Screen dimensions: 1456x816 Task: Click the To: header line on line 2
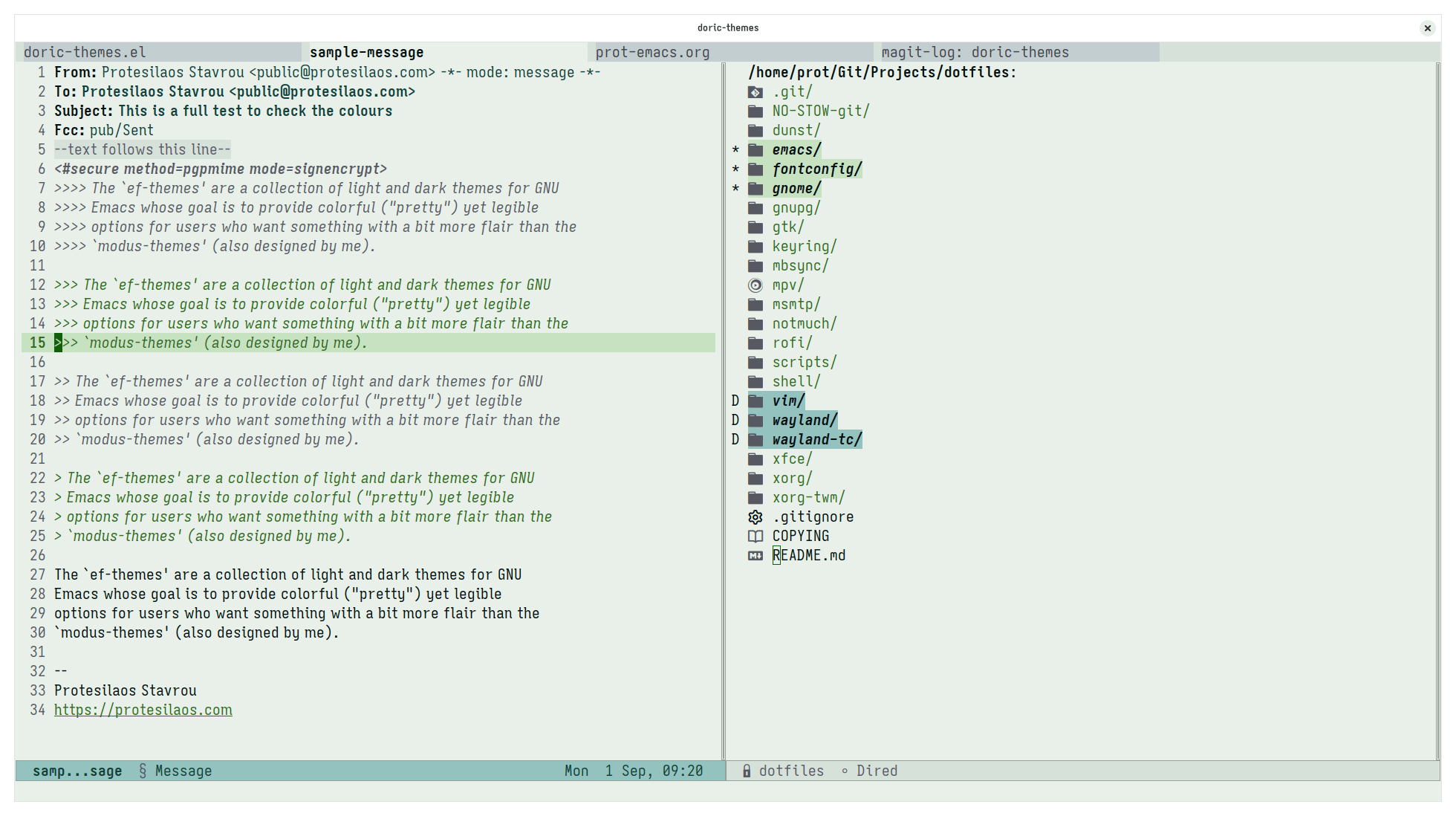click(x=235, y=92)
